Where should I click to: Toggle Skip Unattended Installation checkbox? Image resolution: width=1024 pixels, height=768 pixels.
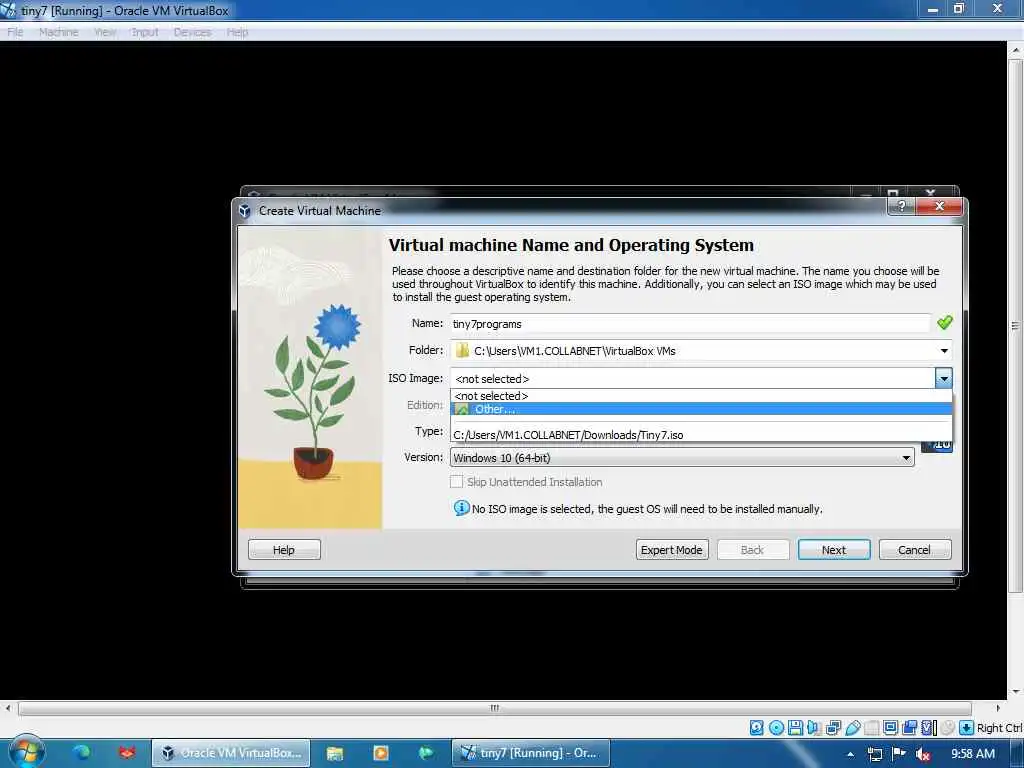[x=456, y=482]
